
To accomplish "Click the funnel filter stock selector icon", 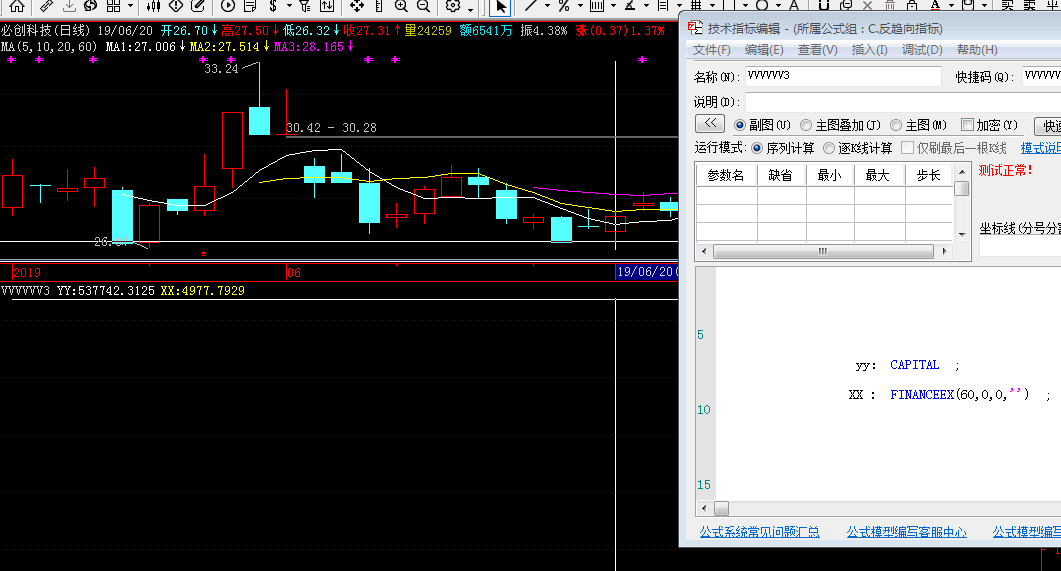I will click(305, 6).
